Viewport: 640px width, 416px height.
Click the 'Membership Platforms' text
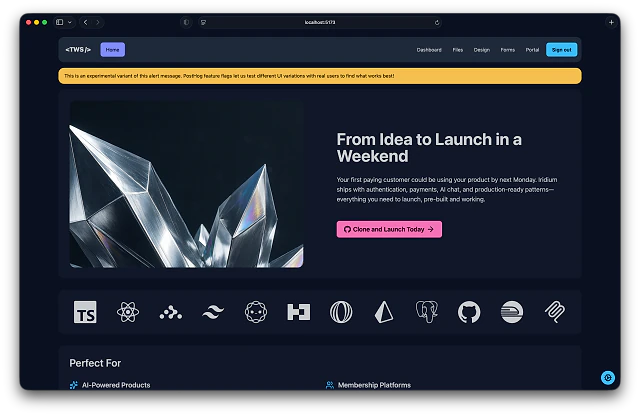pos(374,385)
